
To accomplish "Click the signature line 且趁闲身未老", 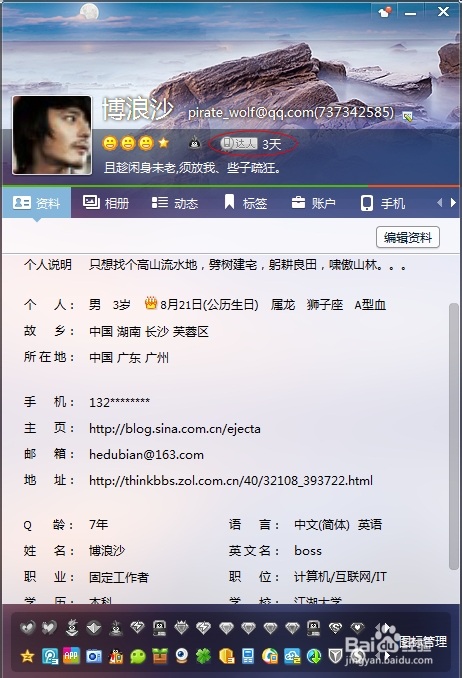I will (x=192, y=167).
